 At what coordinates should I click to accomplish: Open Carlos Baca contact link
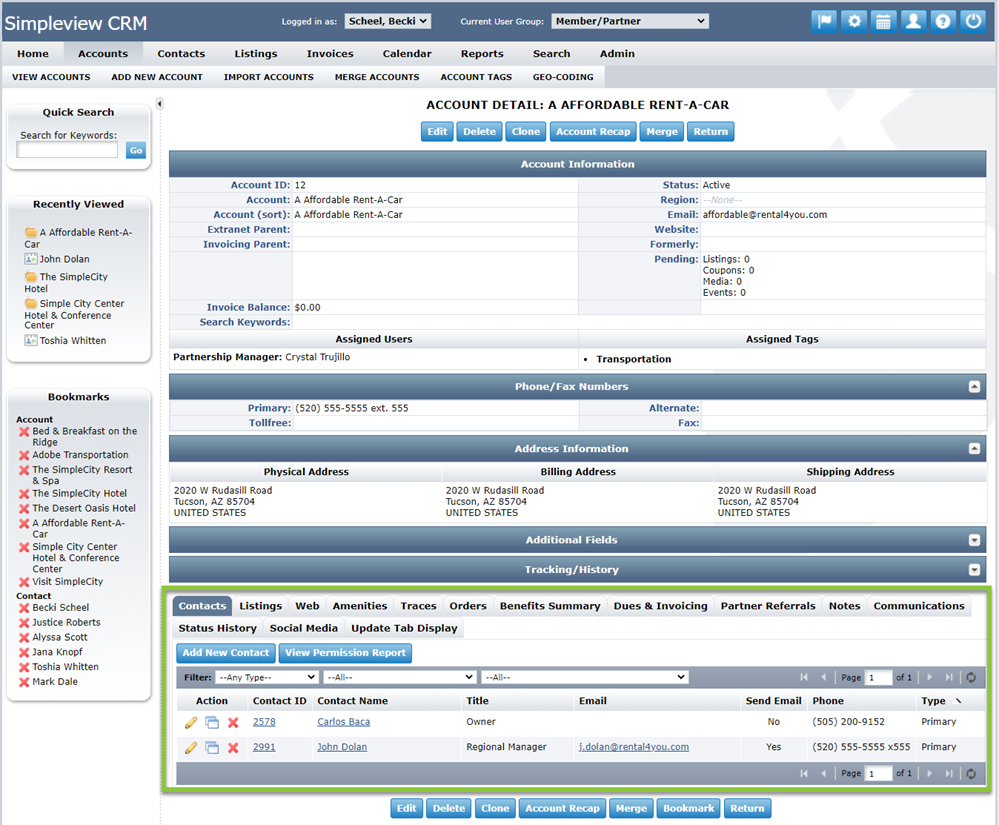click(x=343, y=722)
